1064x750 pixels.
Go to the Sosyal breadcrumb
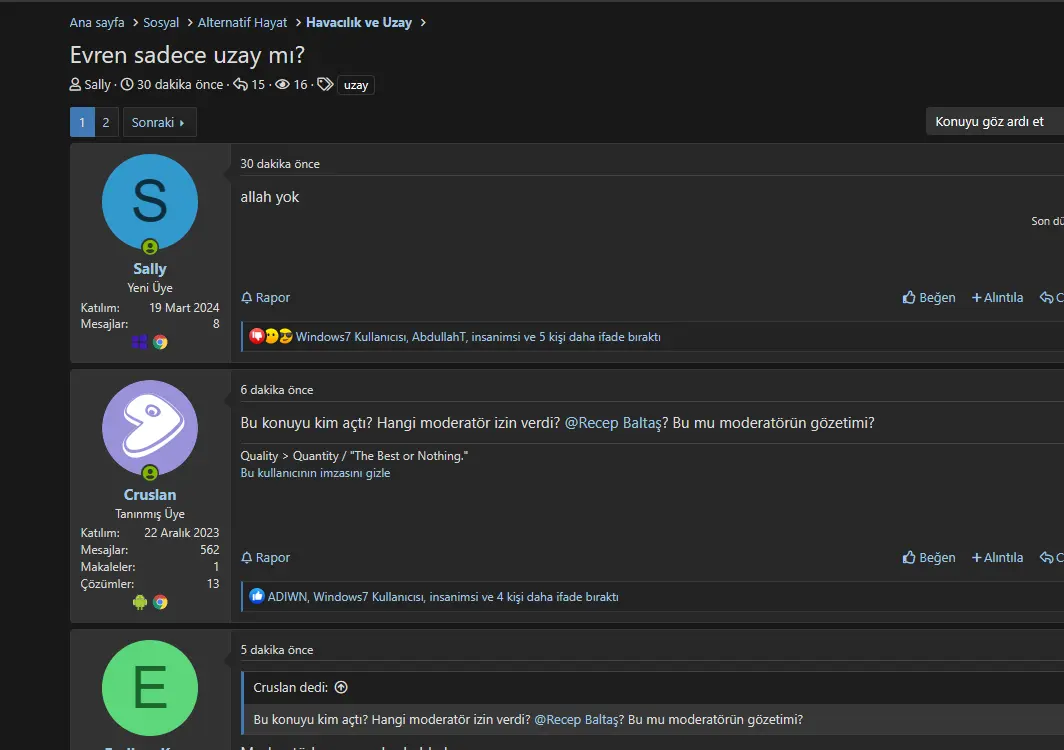161,22
